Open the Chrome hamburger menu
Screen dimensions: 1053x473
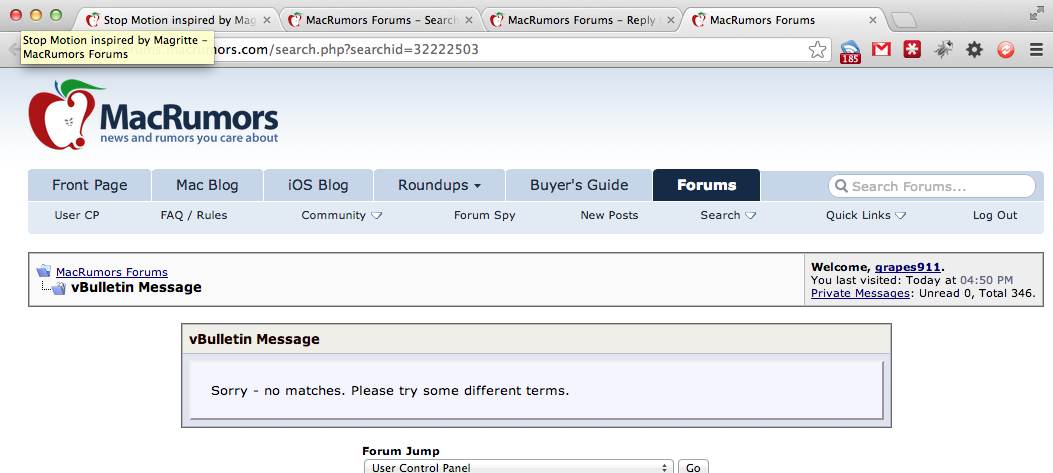coord(1036,49)
